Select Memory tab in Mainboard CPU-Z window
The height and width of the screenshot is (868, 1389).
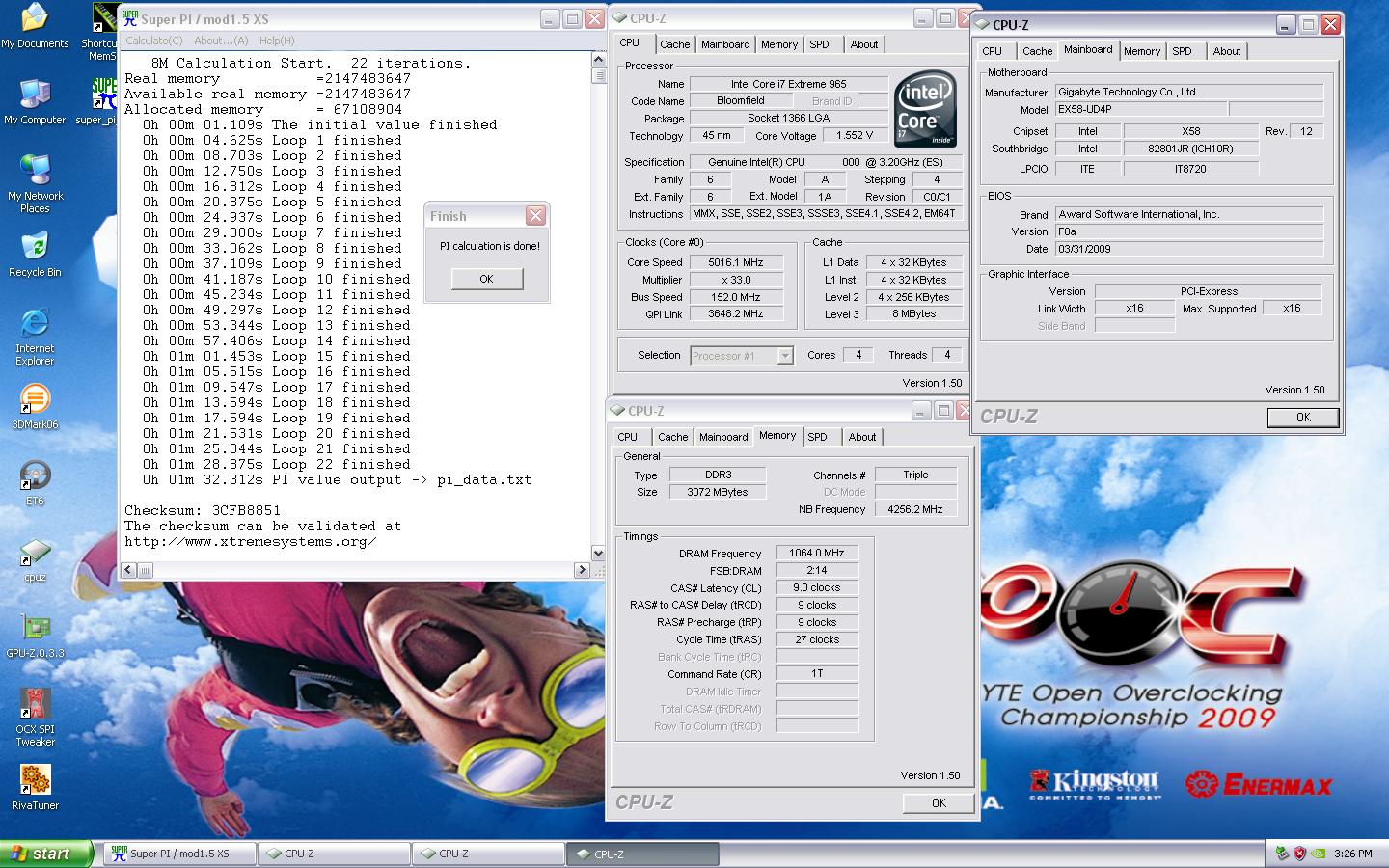(1142, 51)
